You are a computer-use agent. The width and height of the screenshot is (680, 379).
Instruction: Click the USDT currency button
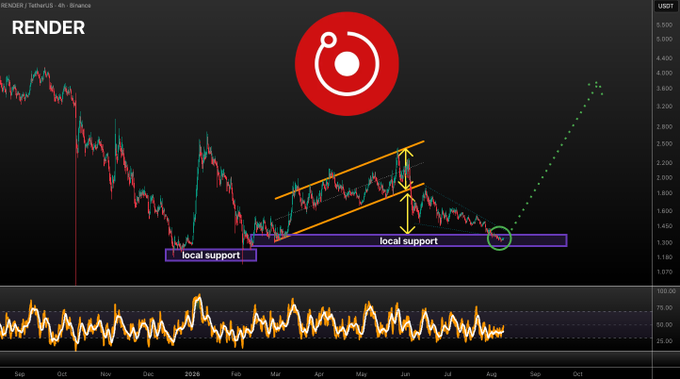[x=665, y=6]
